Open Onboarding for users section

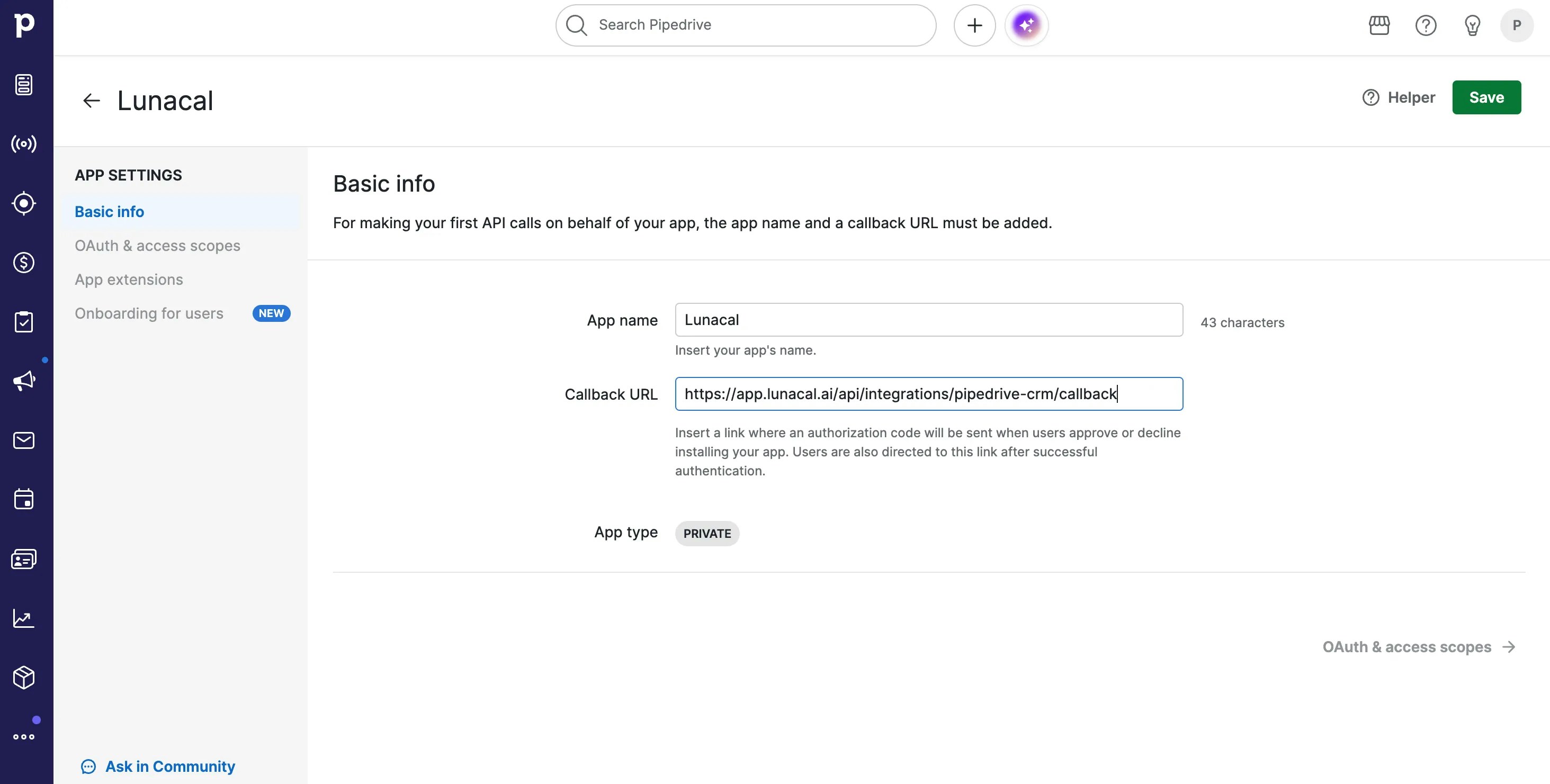coord(149,313)
